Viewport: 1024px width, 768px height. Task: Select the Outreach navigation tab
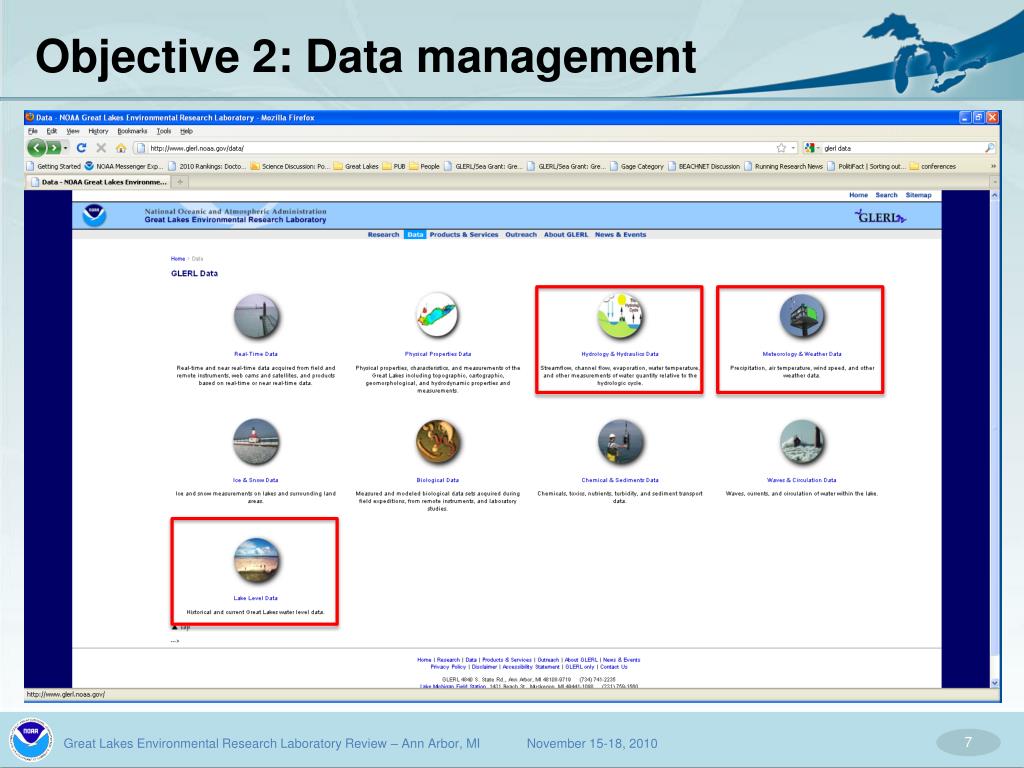point(521,234)
